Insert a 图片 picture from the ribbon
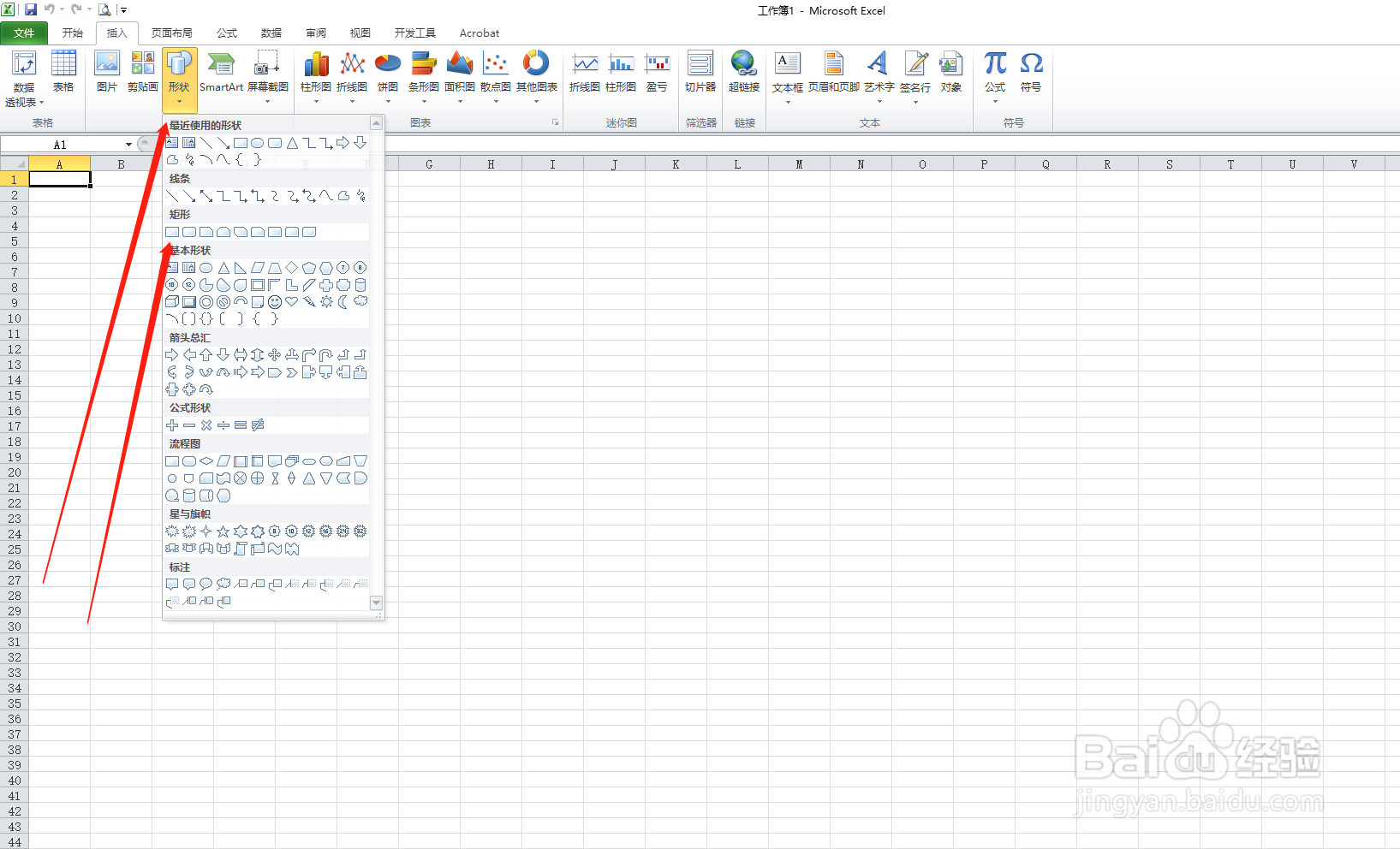 pos(107,72)
